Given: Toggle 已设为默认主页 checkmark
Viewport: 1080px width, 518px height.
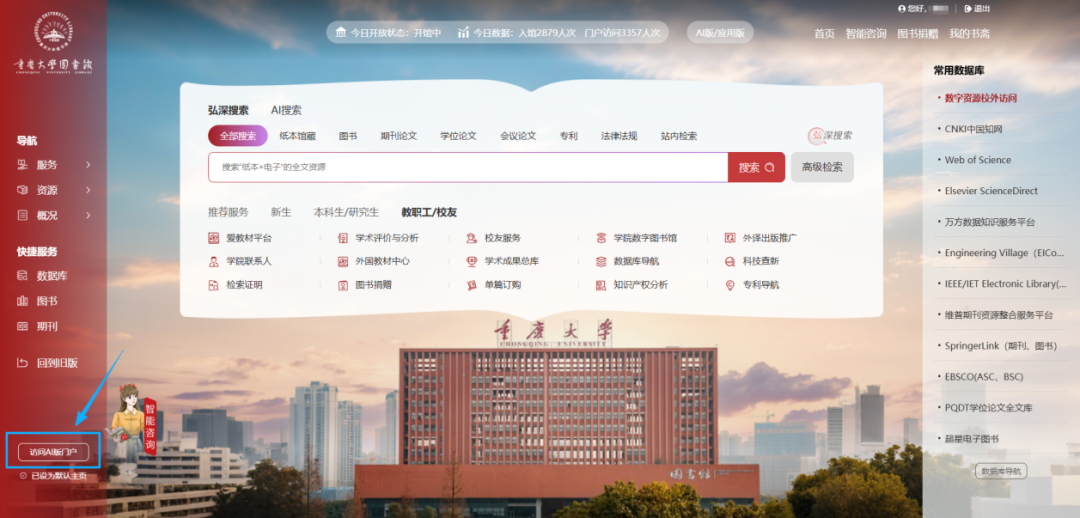Looking at the screenshot, I should click(23, 475).
